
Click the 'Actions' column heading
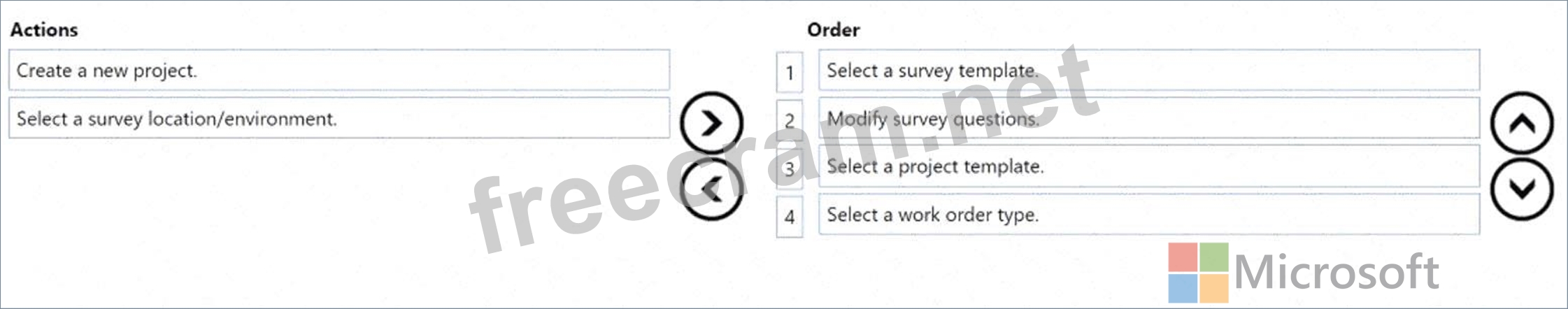(44, 30)
